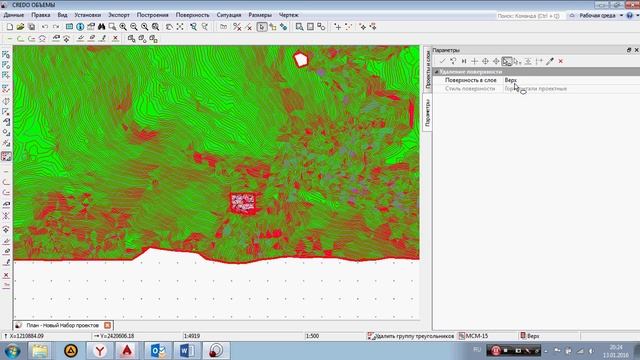
Task: Cancel with red X in Параметры toolbar
Action: tap(561, 61)
